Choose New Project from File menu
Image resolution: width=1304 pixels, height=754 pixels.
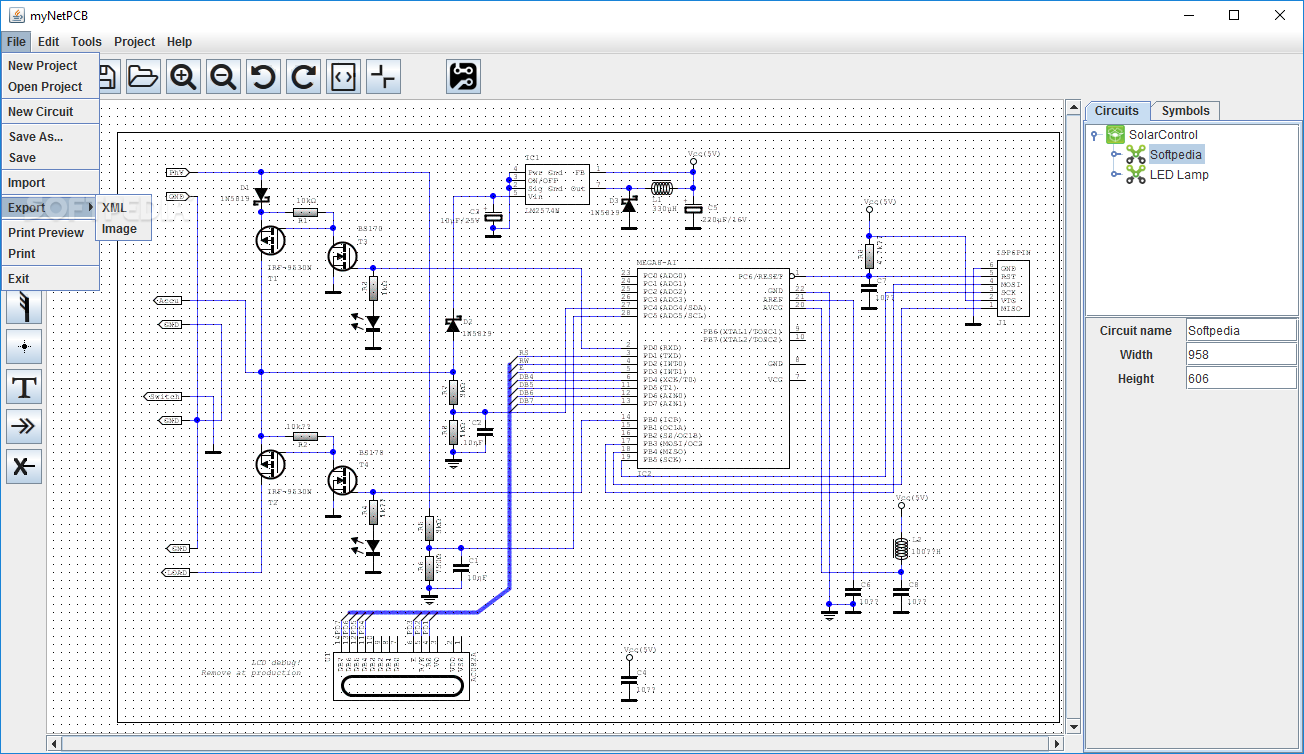click(50, 66)
